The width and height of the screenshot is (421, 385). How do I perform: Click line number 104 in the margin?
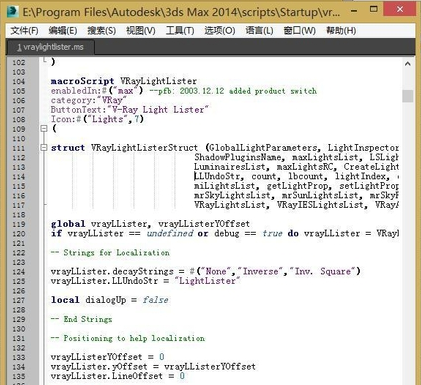coord(19,81)
